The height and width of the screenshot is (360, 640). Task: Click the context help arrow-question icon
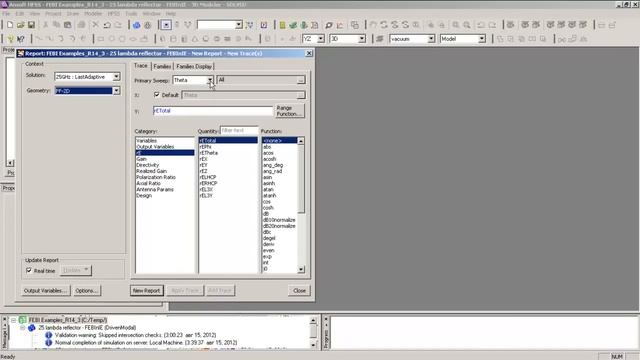click(x=21, y=39)
